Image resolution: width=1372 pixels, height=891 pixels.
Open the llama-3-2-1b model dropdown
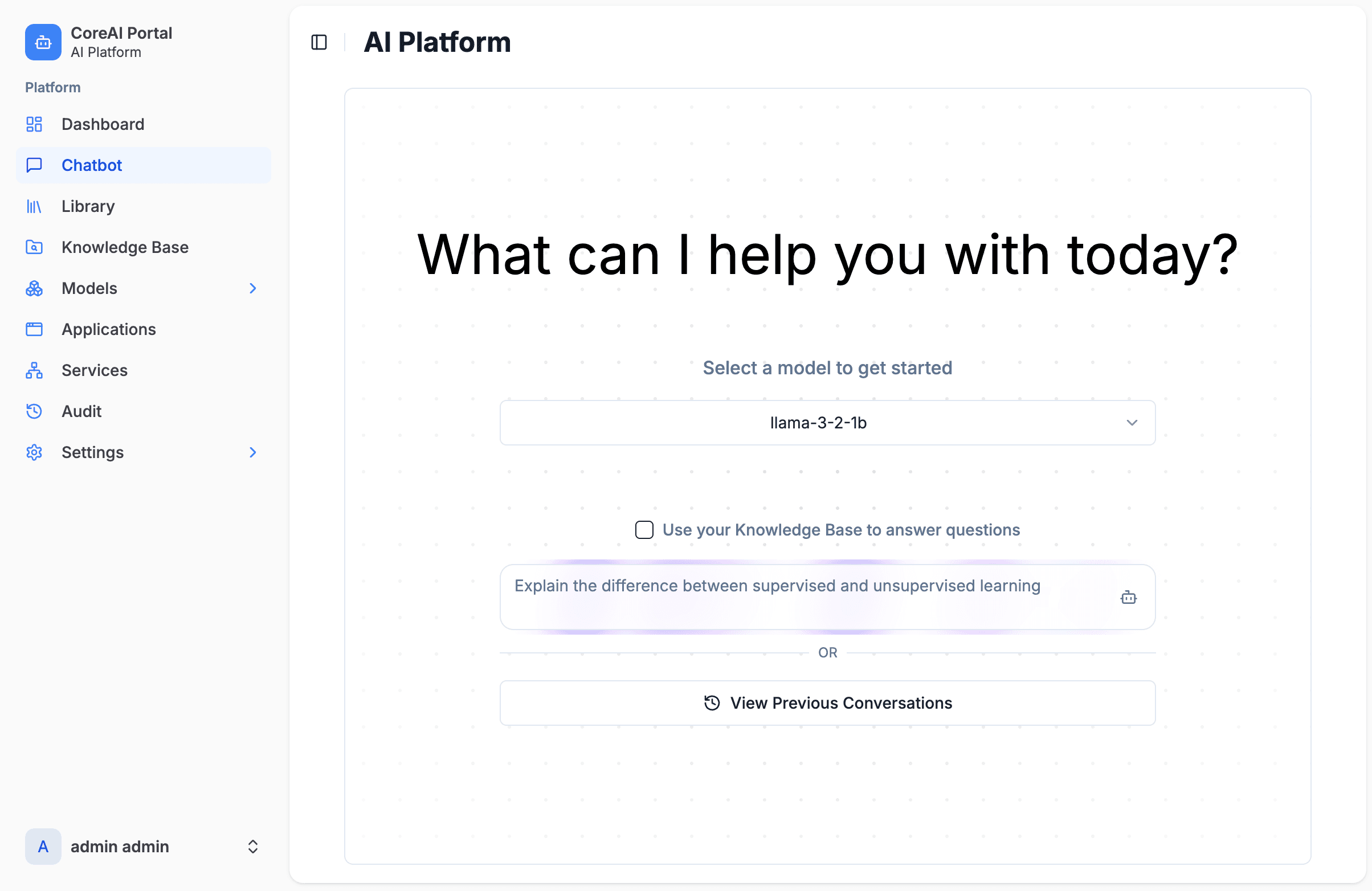(827, 423)
